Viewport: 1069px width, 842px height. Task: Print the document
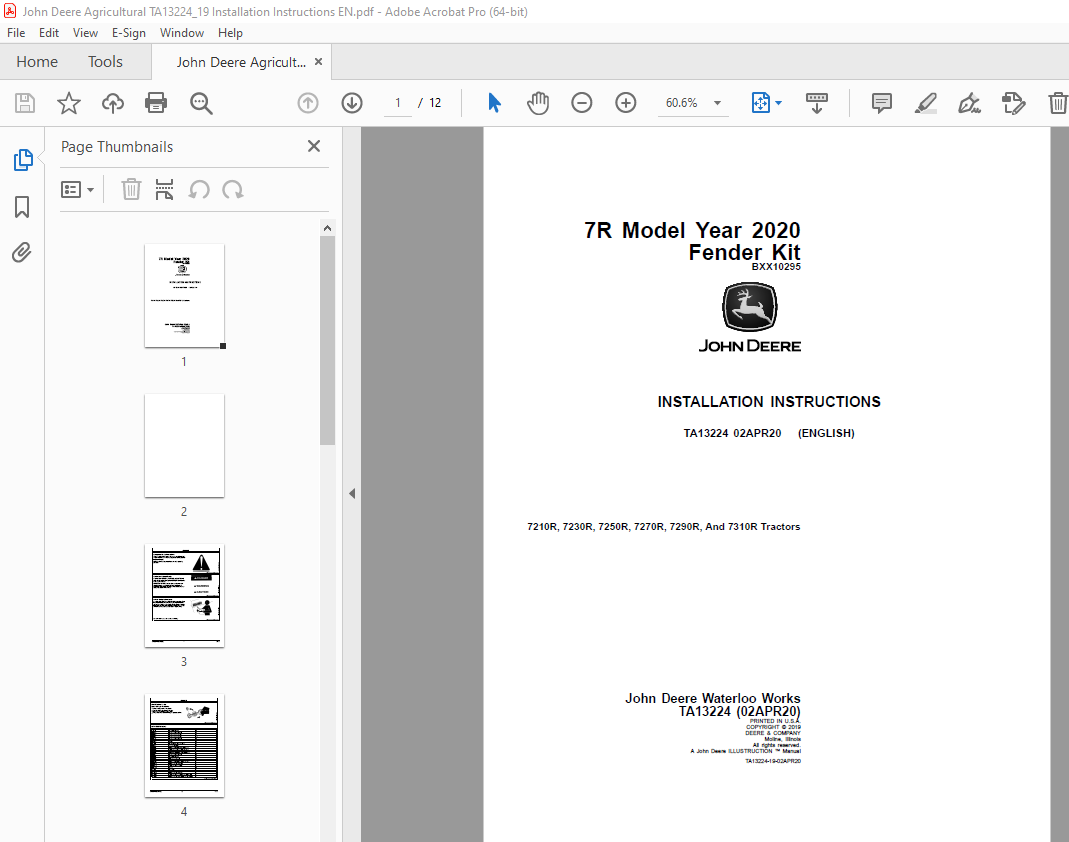click(156, 103)
